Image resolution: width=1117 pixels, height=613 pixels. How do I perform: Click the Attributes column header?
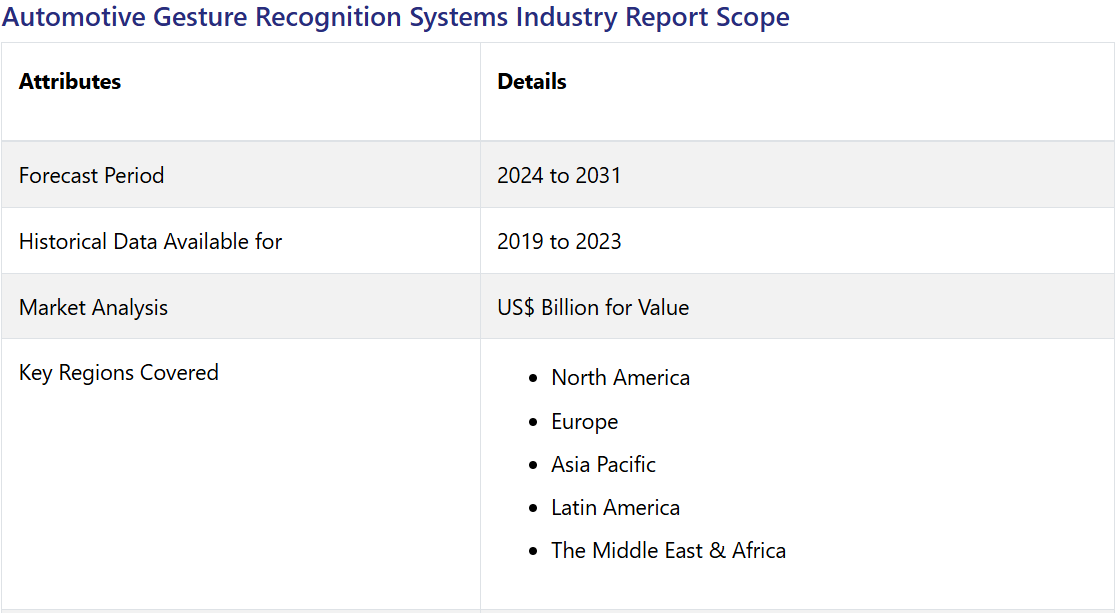click(x=70, y=82)
